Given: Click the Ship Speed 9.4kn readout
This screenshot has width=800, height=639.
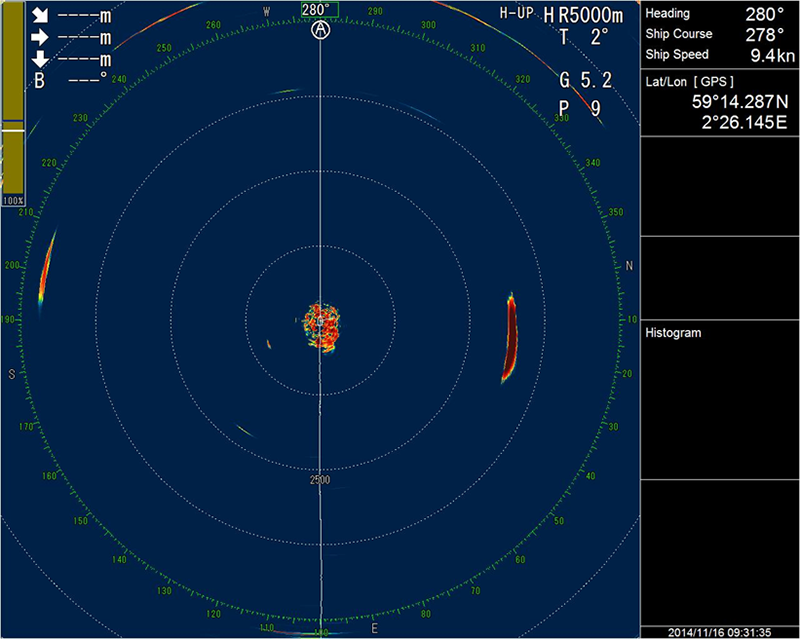Looking at the screenshot, I should pyautogui.click(x=718, y=55).
